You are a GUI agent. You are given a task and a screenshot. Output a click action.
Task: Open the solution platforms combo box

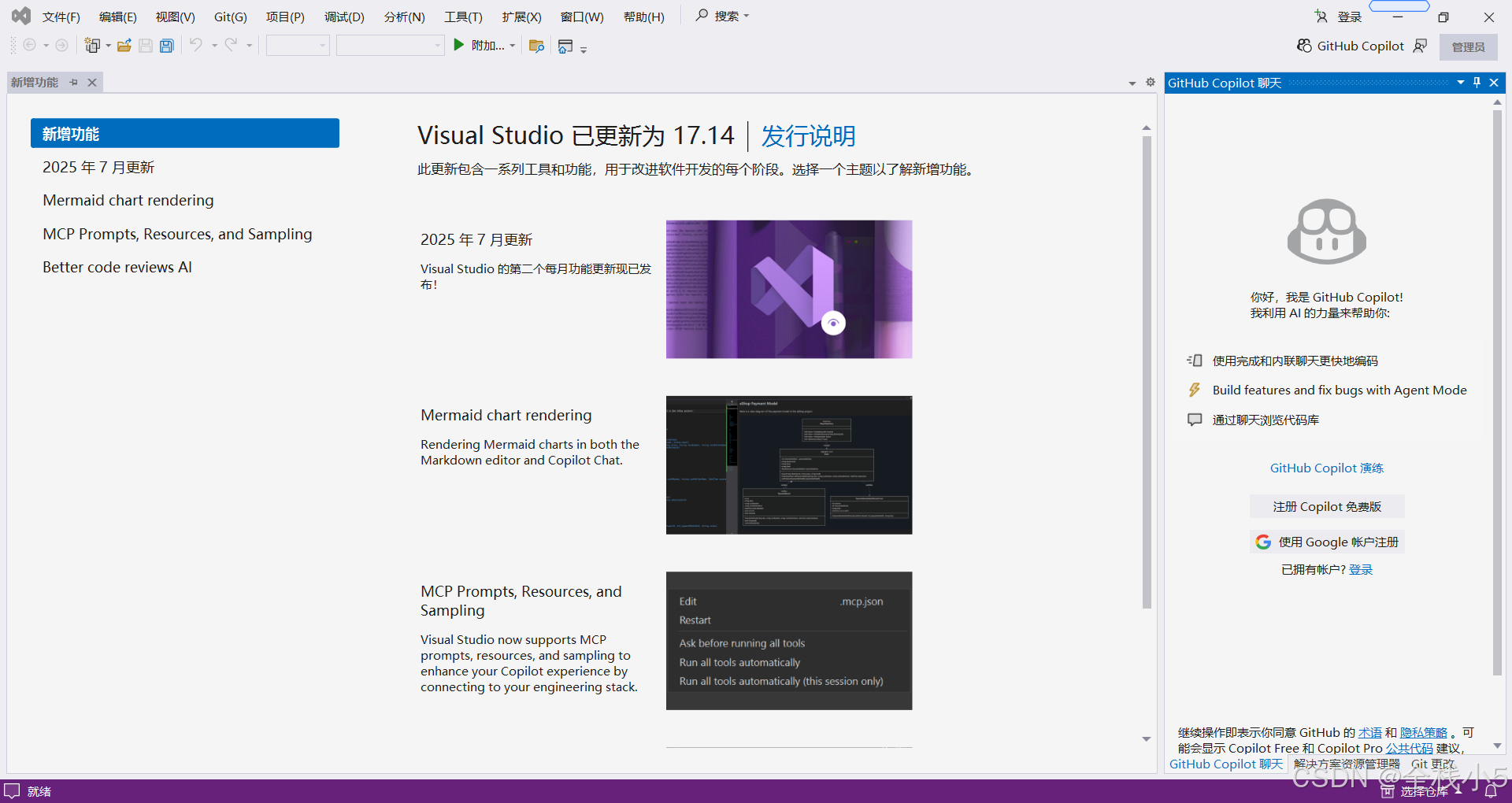[390, 46]
